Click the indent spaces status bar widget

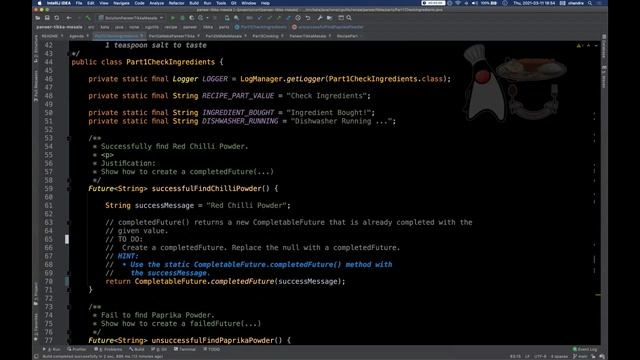pyautogui.click(x=559, y=356)
